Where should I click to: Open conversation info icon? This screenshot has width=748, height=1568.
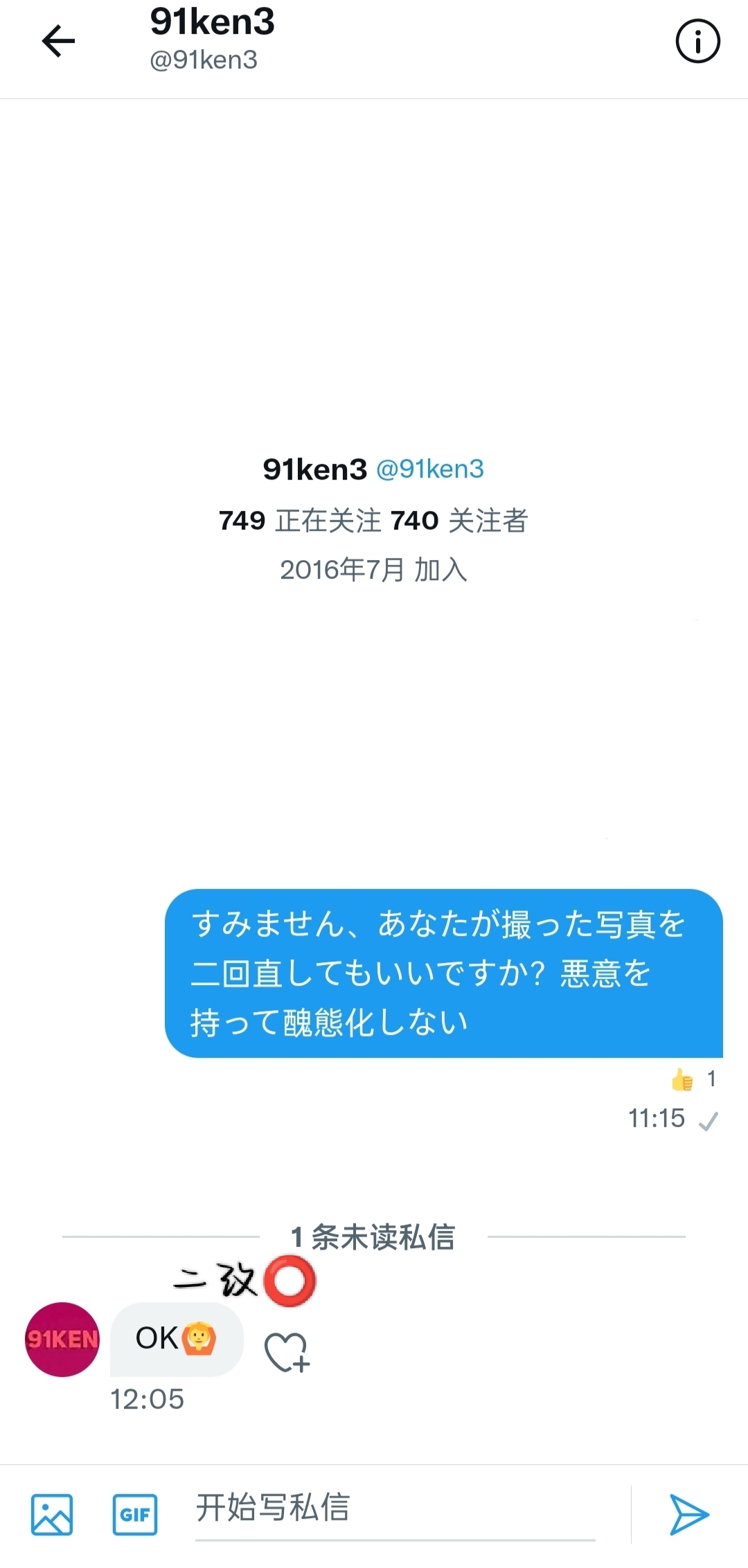(697, 41)
